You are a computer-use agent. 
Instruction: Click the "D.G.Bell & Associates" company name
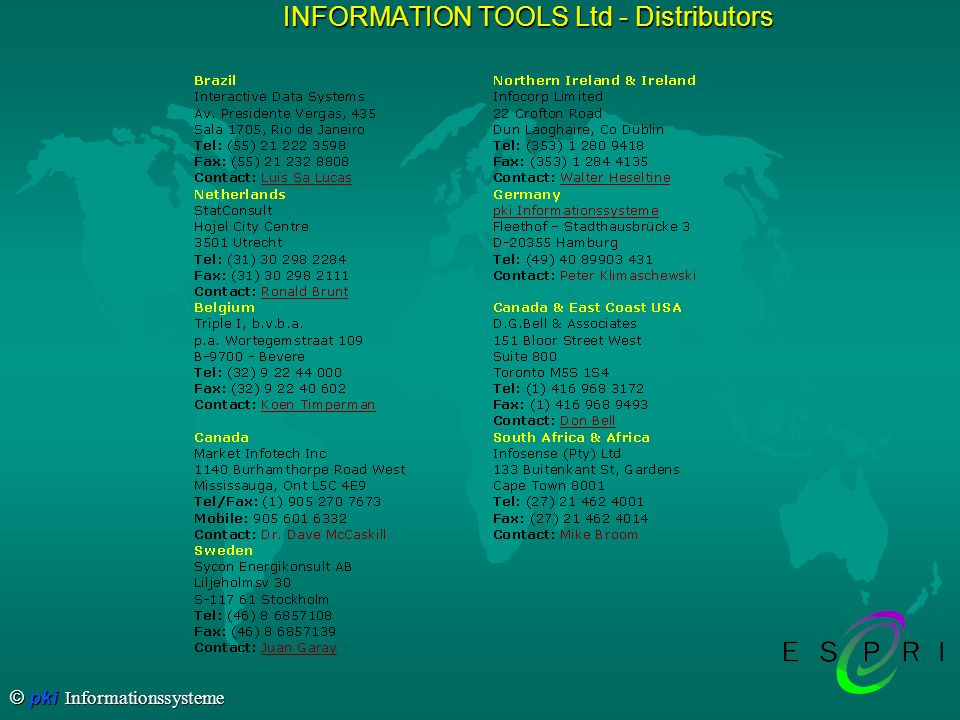pyautogui.click(x=564, y=324)
